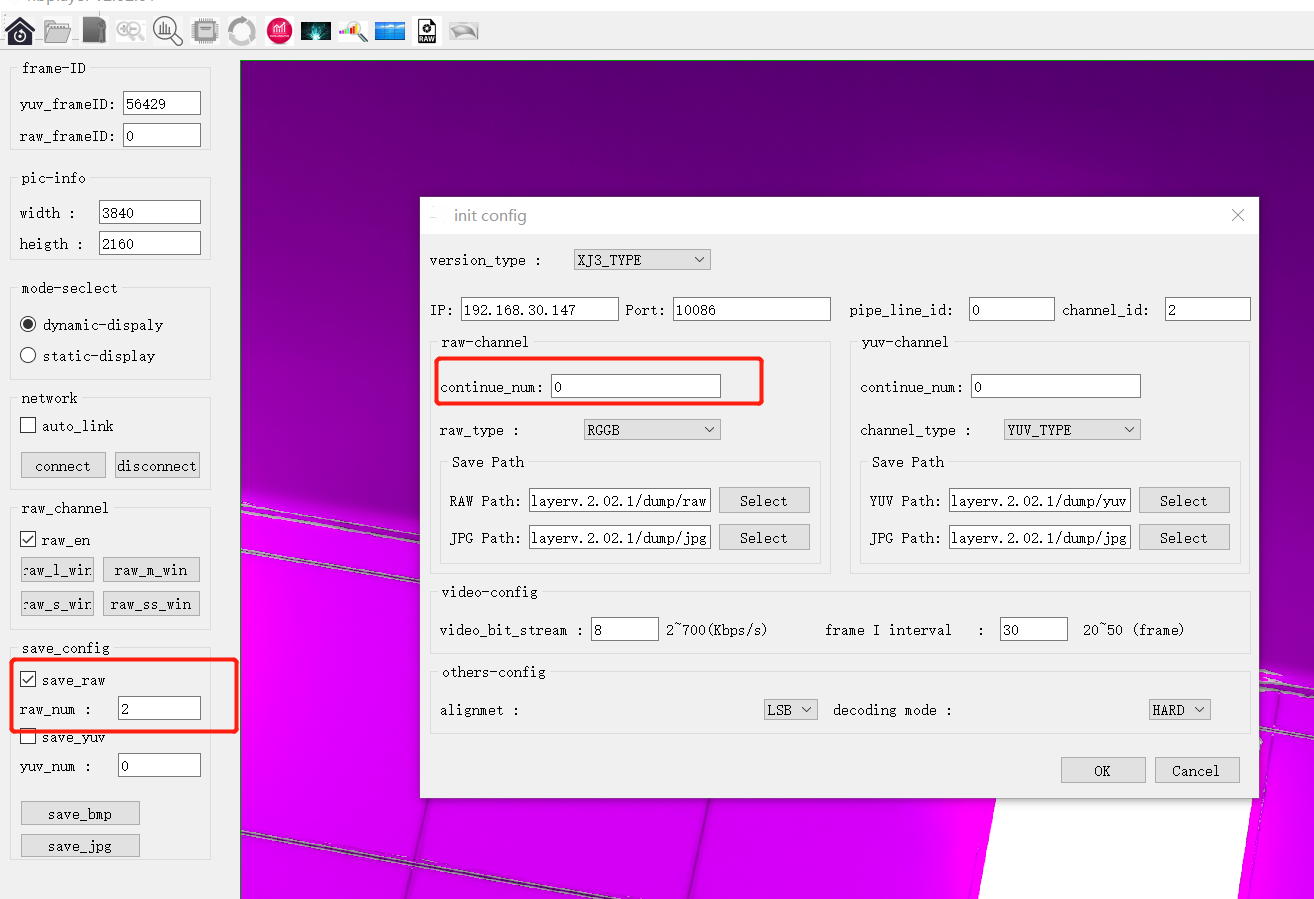Select the static-display radio button

(x=28, y=356)
